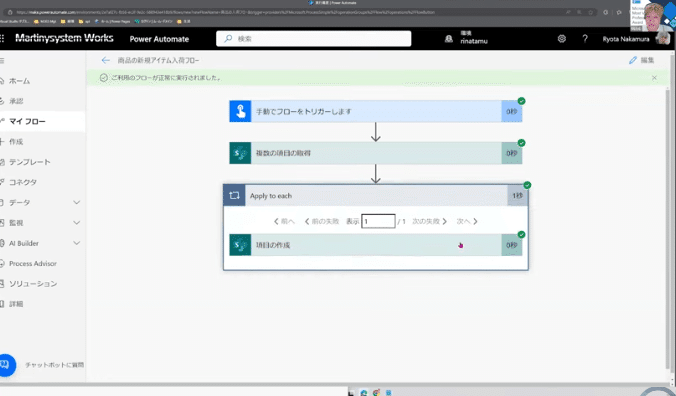
Task: Click the Apply to each loop icon
Action: click(234, 196)
